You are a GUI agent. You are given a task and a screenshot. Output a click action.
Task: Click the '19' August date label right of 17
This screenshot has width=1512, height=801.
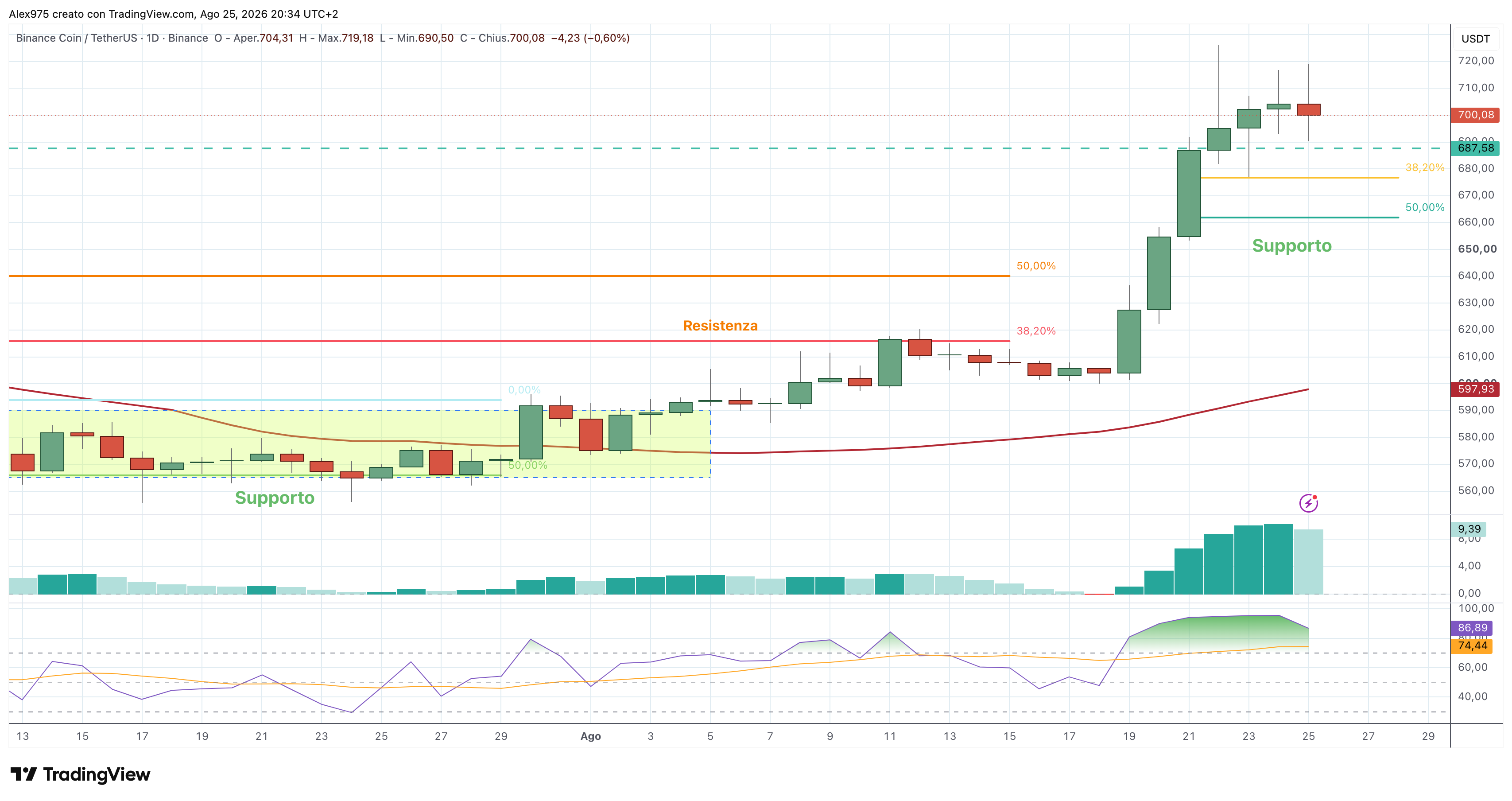pyautogui.click(x=1129, y=736)
